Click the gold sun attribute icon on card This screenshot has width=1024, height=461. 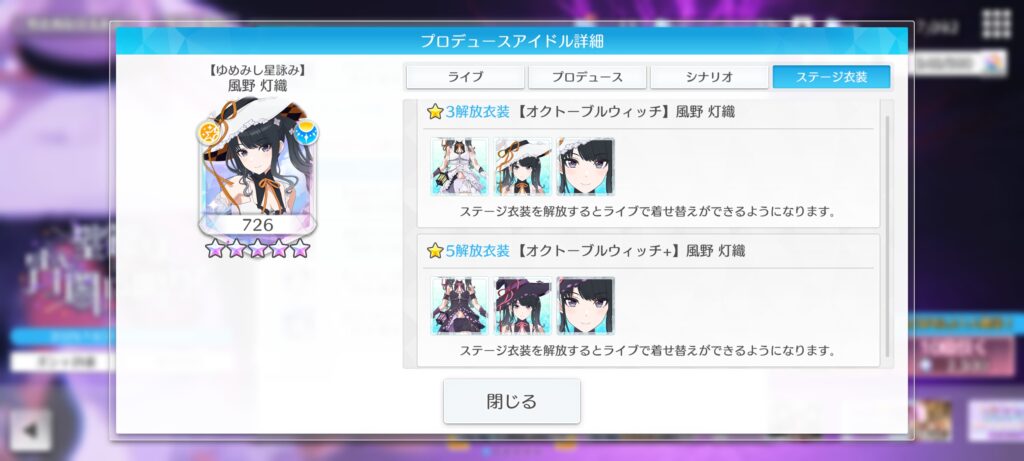point(210,133)
